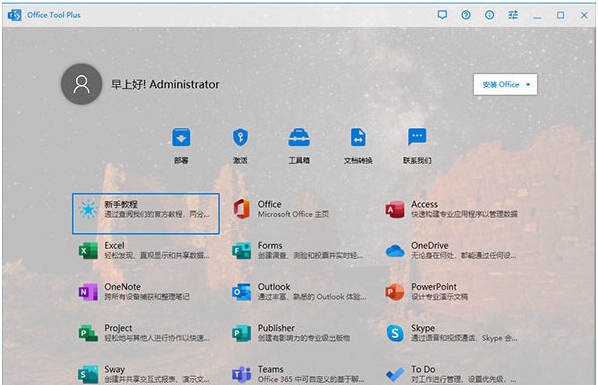The height and width of the screenshot is (385, 598).
Task: Maximize the Office Tool Plus window
Action: point(561,15)
